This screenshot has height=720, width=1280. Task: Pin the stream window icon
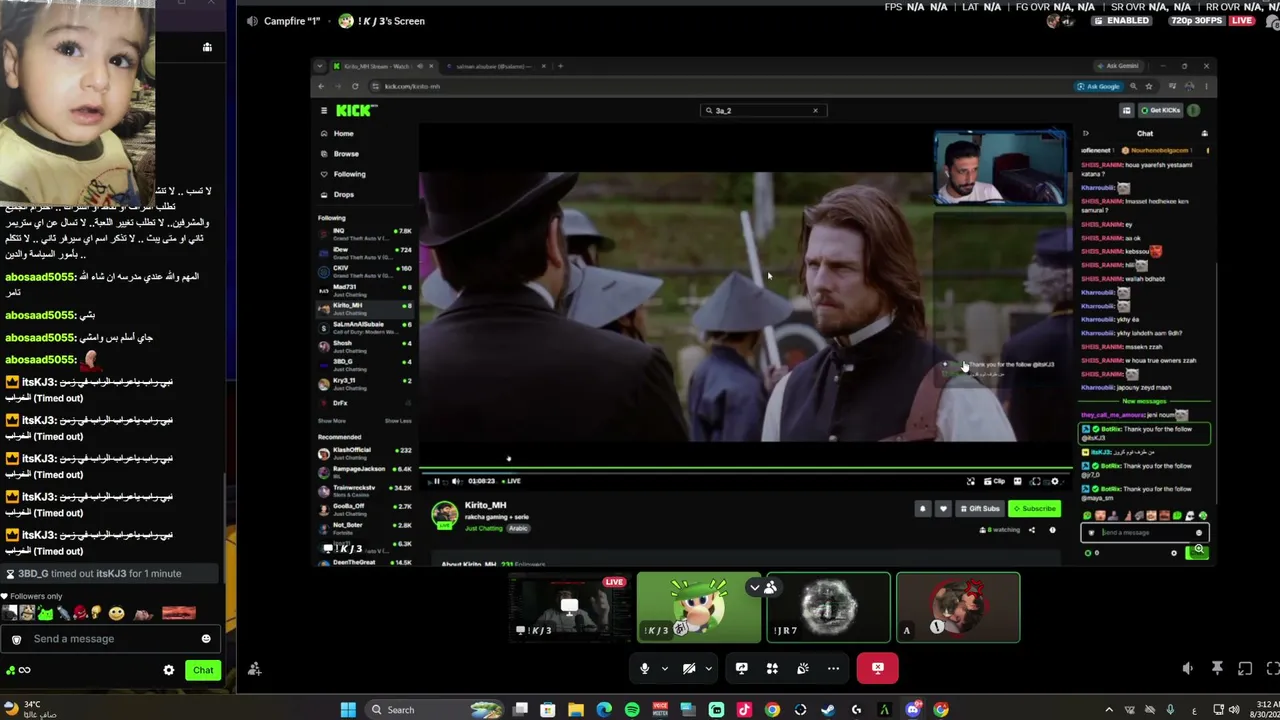pos(1217,669)
